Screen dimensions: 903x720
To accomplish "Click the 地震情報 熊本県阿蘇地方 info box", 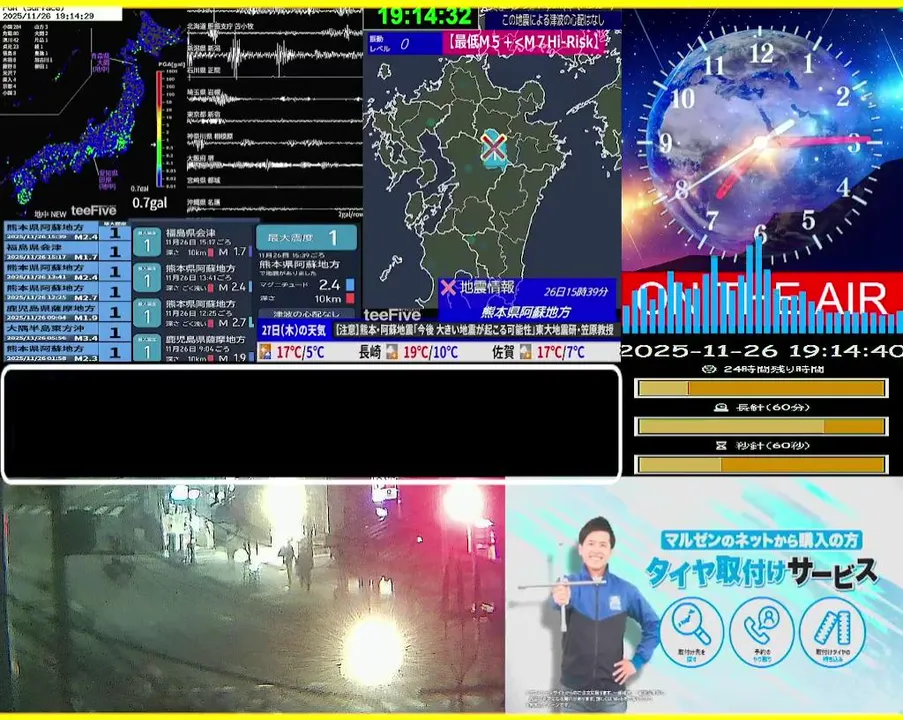I will pyautogui.click(x=527, y=300).
